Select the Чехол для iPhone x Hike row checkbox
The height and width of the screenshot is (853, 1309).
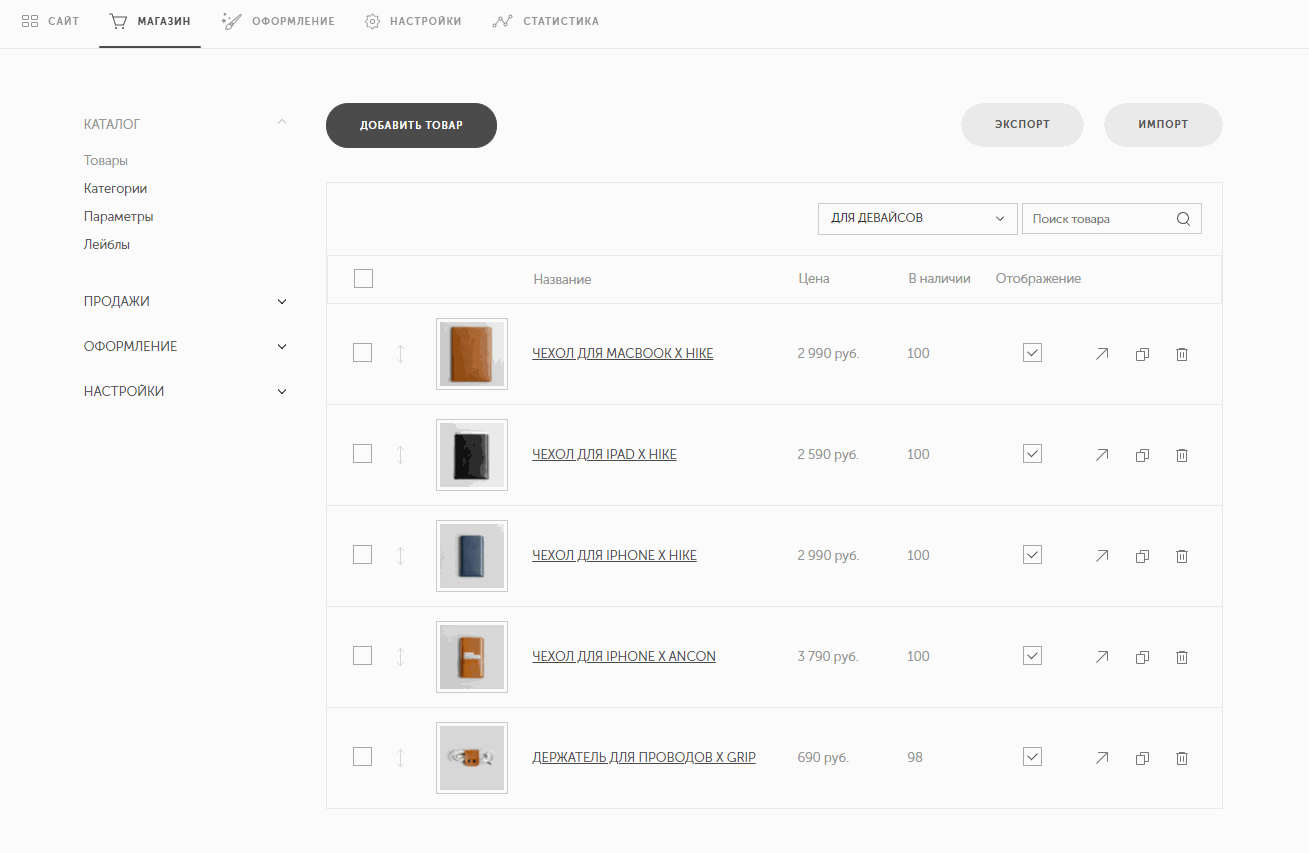point(363,555)
